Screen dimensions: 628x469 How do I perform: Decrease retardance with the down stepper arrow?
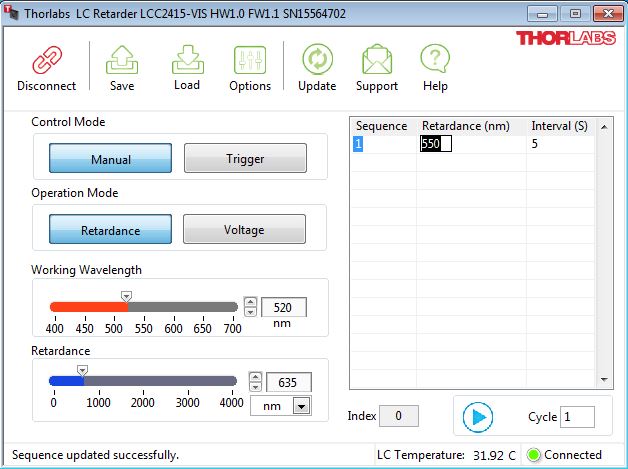coord(256,387)
